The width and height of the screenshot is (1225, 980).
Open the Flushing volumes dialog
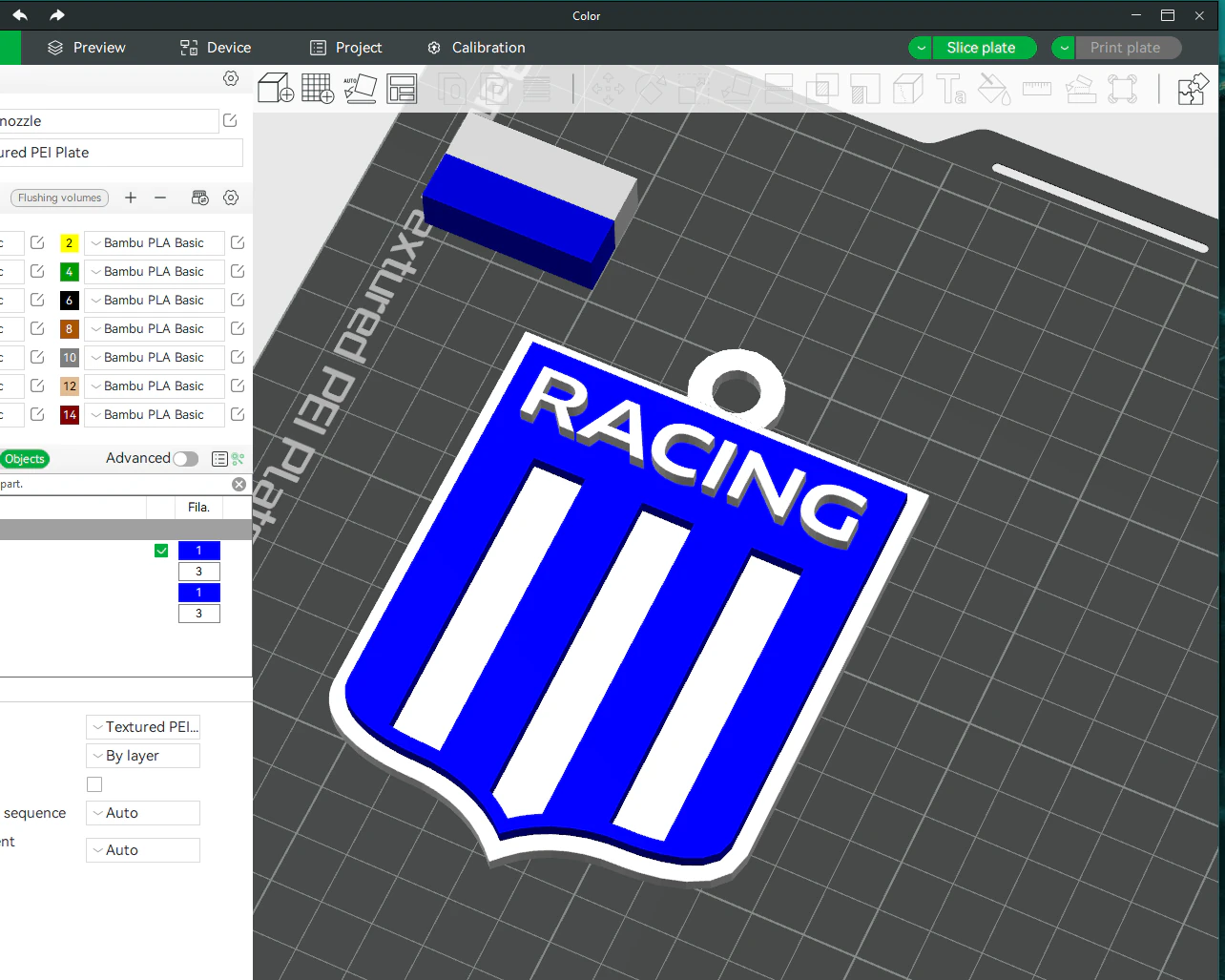click(x=58, y=198)
